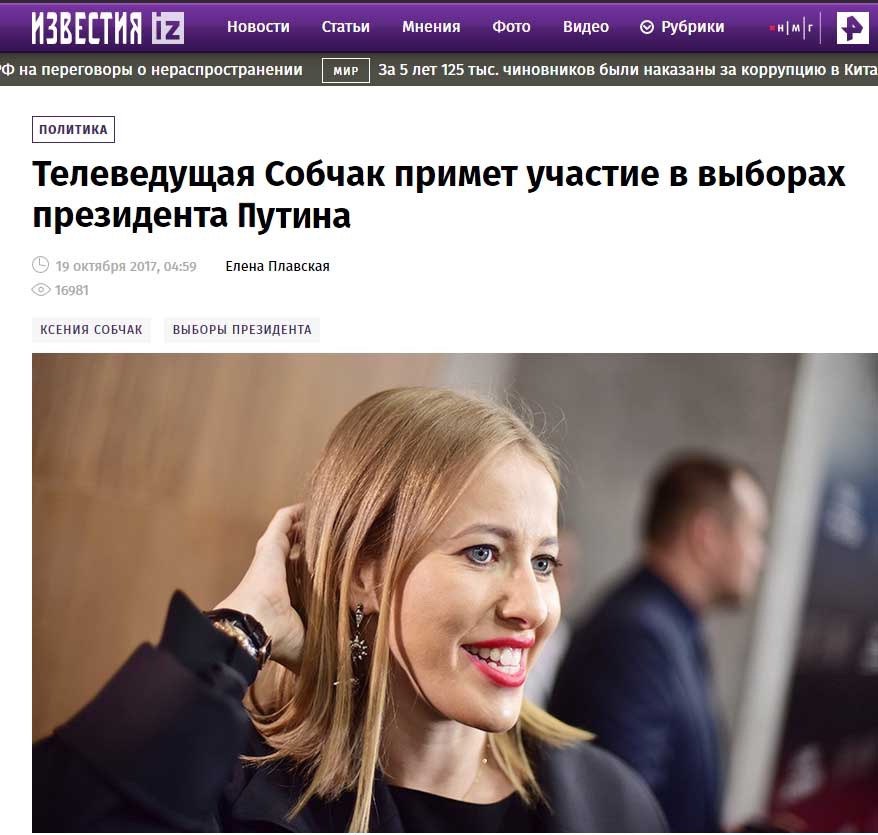The height and width of the screenshot is (835, 878).
Task: Click the article photo of the woman
Action: pos(455,593)
